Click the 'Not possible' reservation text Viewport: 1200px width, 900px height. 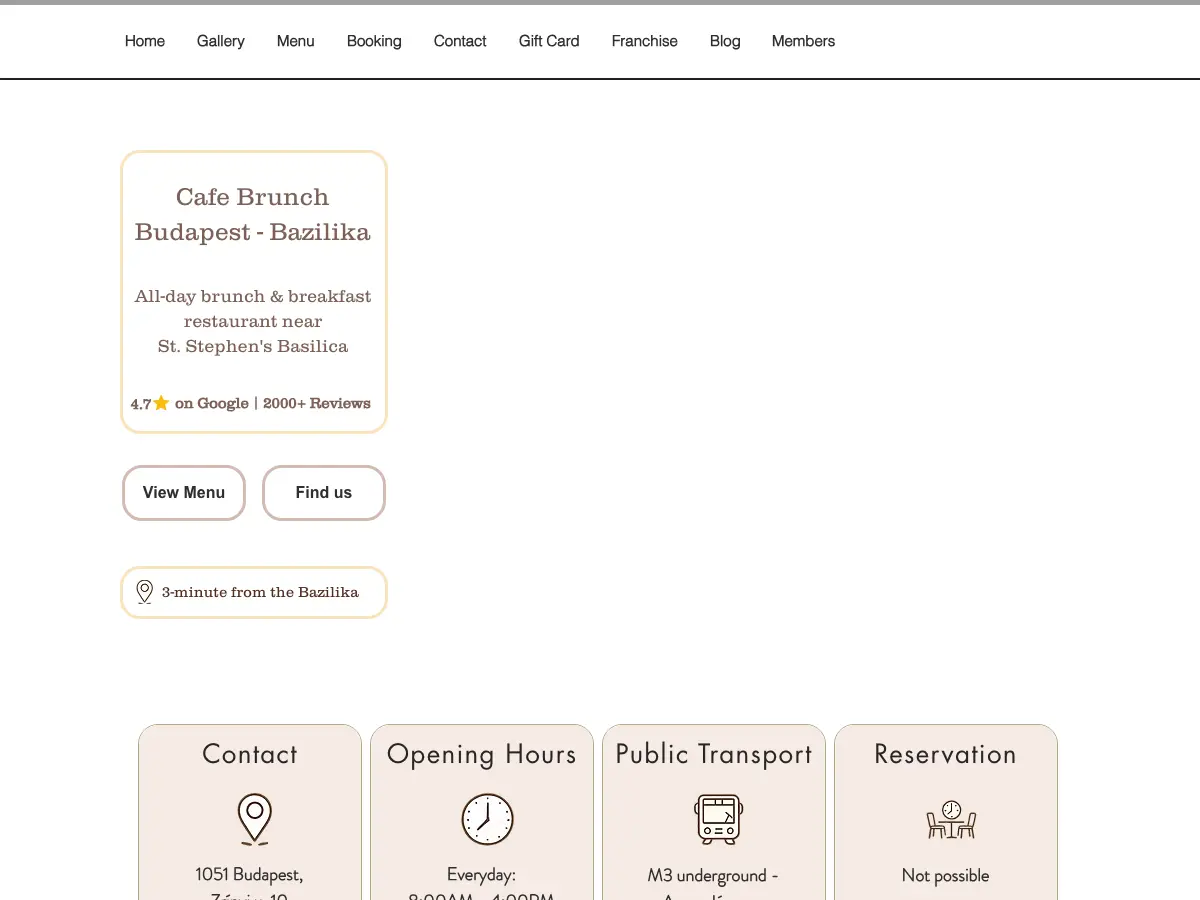[945, 875]
